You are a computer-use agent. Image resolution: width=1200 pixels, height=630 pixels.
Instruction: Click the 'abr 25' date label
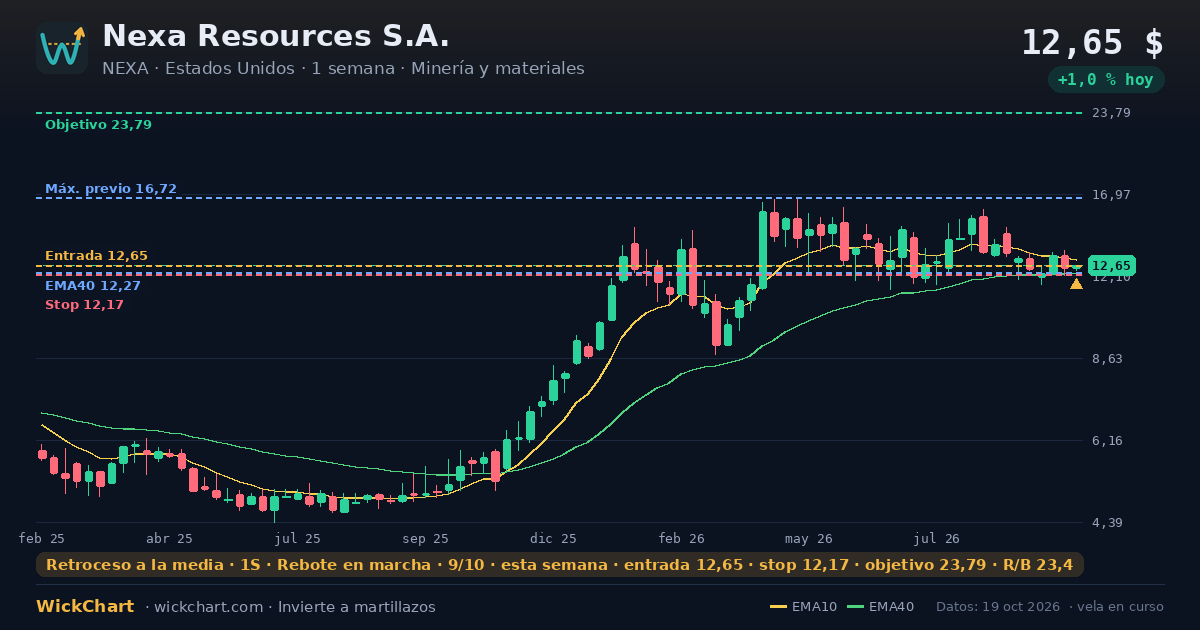point(169,539)
